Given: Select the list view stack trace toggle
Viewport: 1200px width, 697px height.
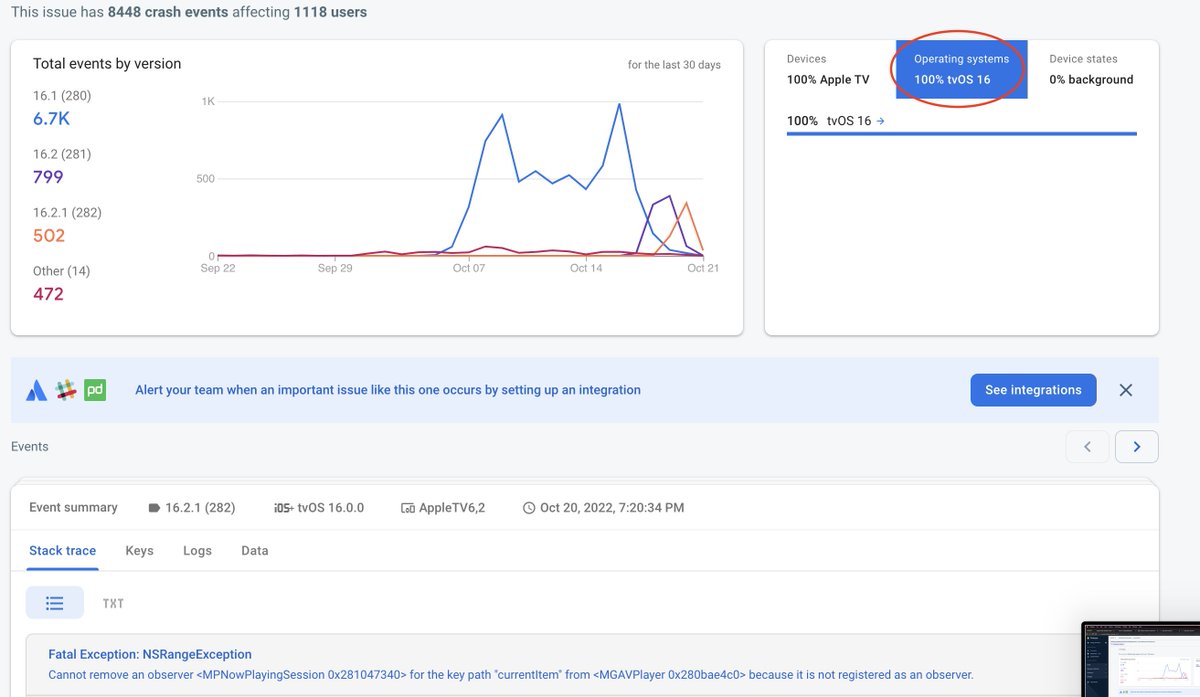Looking at the screenshot, I should [x=55, y=603].
